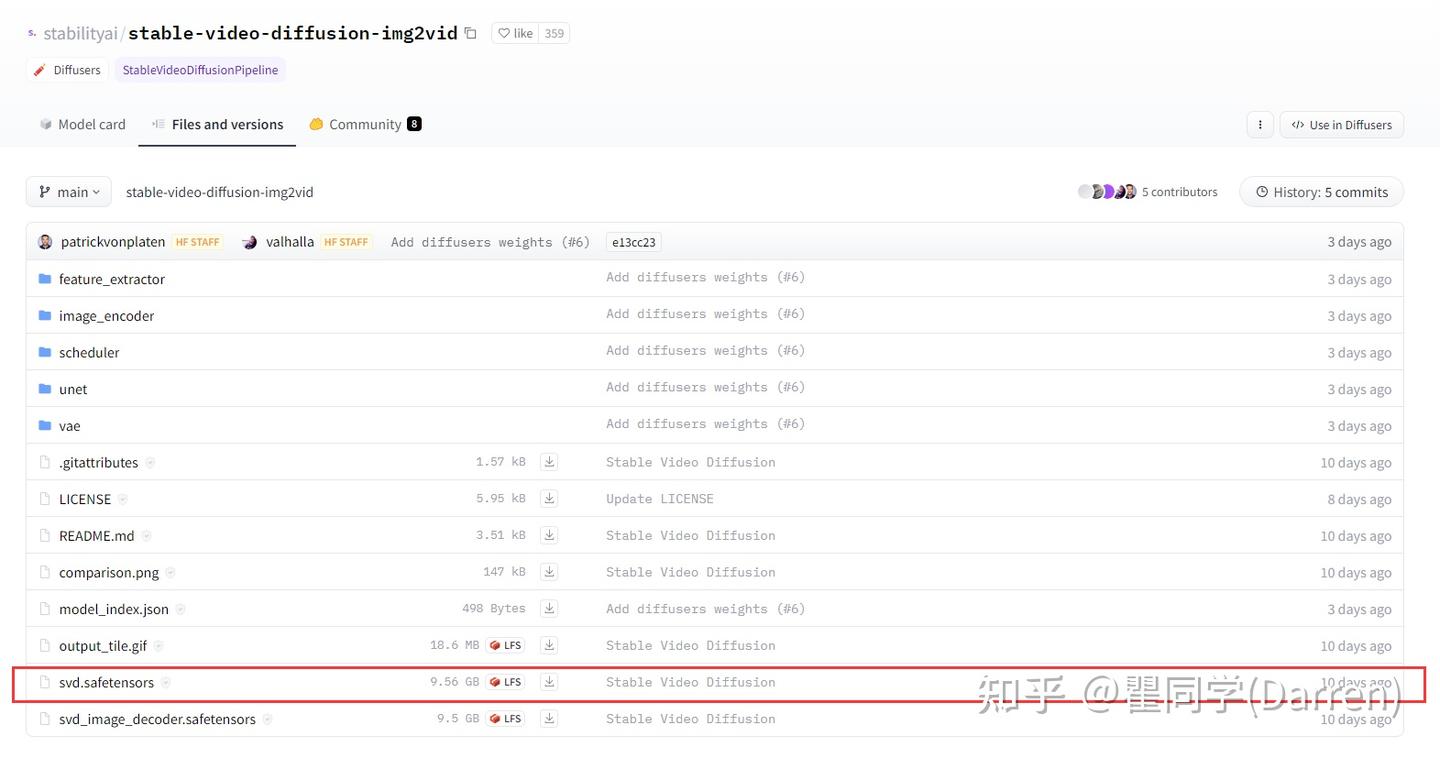This screenshot has height=758, width=1440.
Task: Click the Community tab's 8 count badge
Action: pyautogui.click(x=414, y=124)
